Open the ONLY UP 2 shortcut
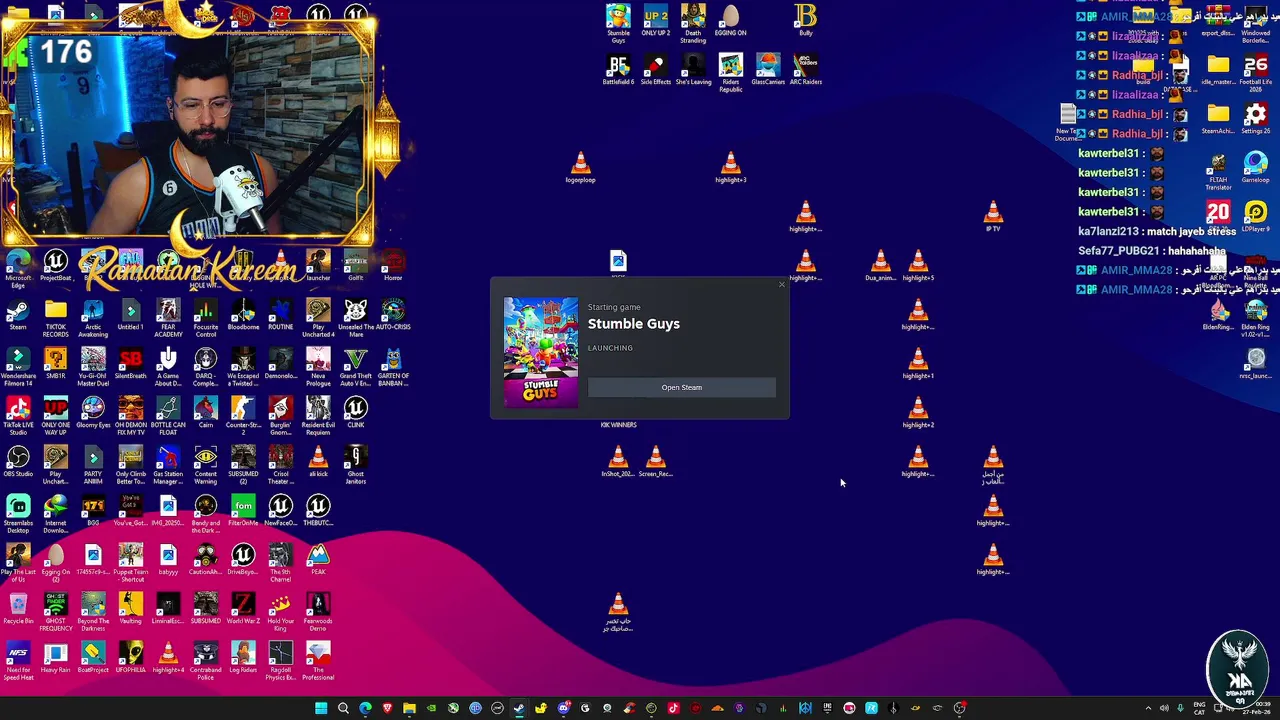Screen dimensions: 1280x720 656,20
